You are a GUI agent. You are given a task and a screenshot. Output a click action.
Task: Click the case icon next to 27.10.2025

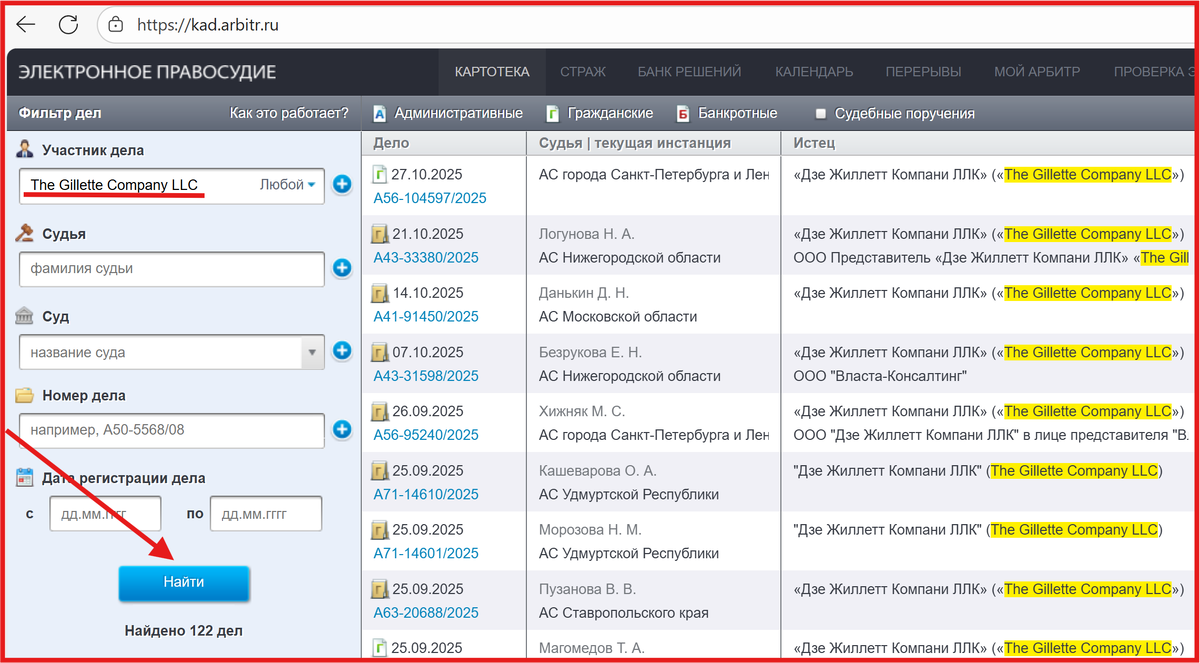pos(380,175)
